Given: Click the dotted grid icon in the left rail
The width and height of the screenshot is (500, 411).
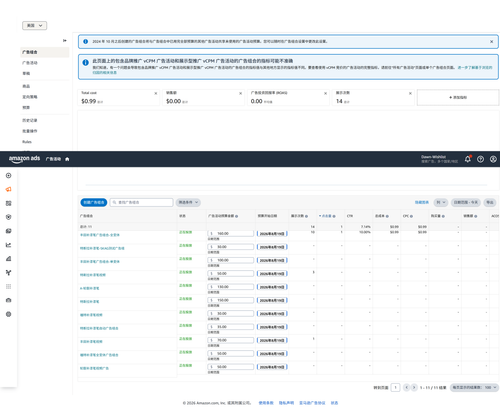Looking at the screenshot, I should pyautogui.click(x=9, y=286).
